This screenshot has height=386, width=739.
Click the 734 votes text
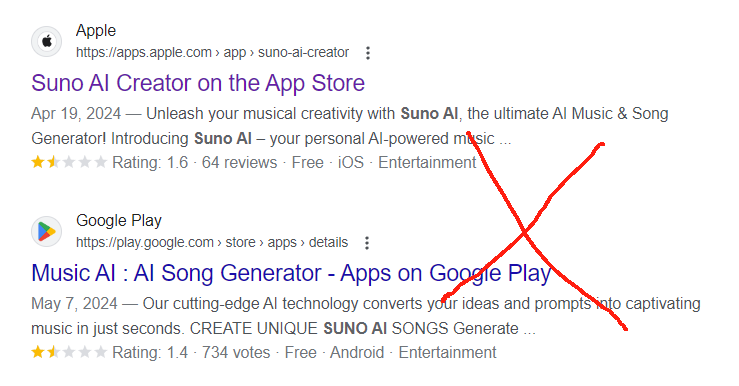236,353
